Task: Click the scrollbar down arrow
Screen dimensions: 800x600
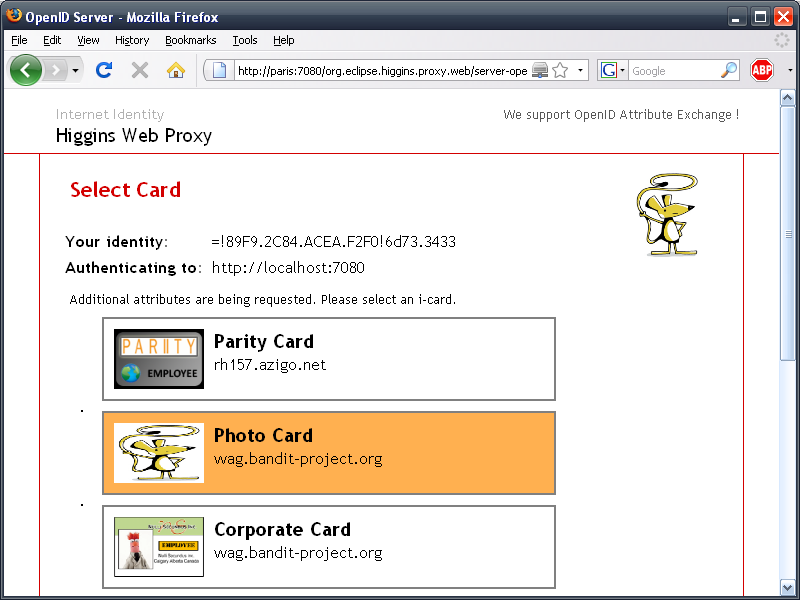Action: [x=787, y=587]
